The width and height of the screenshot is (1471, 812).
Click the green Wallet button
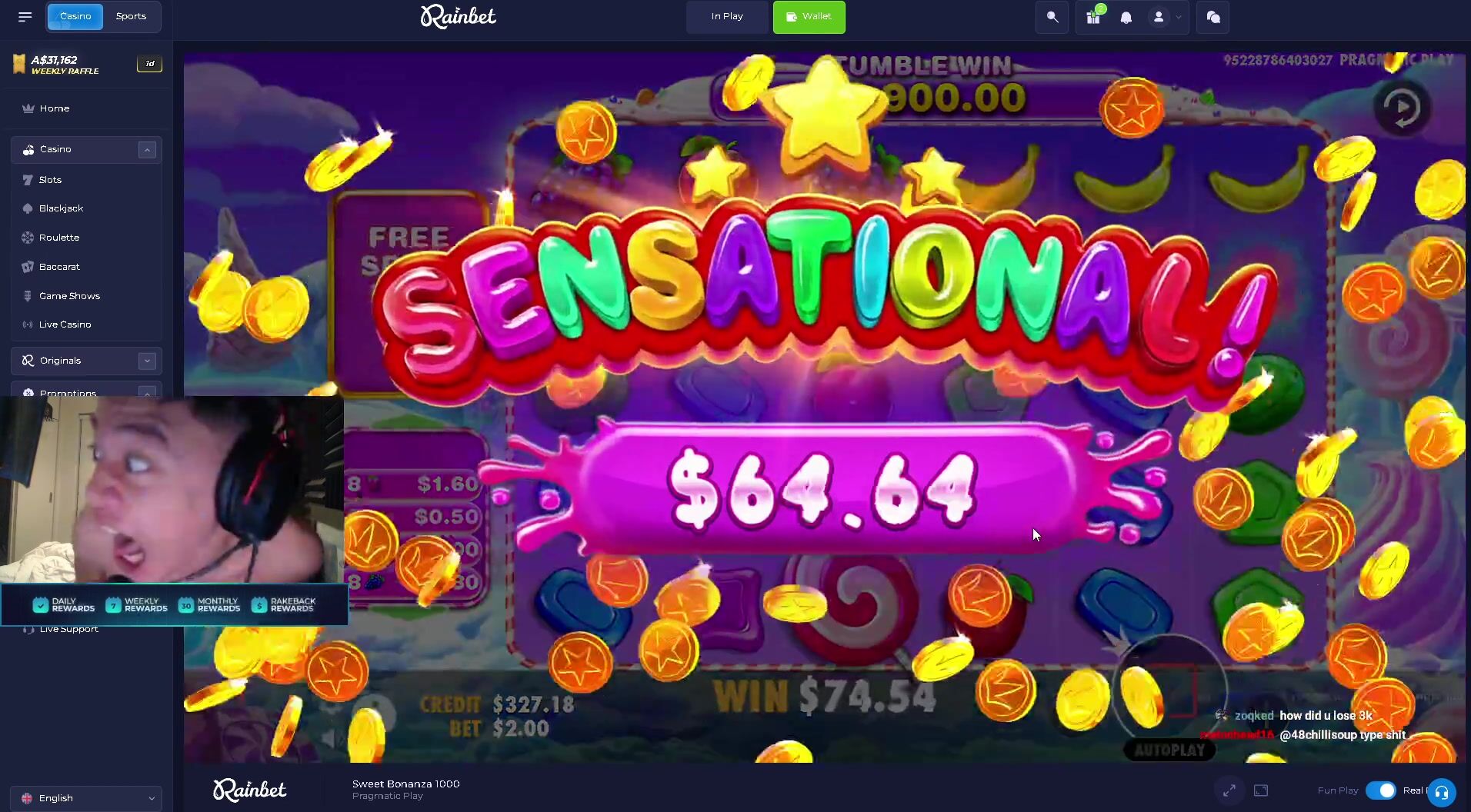[x=809, y=17]
